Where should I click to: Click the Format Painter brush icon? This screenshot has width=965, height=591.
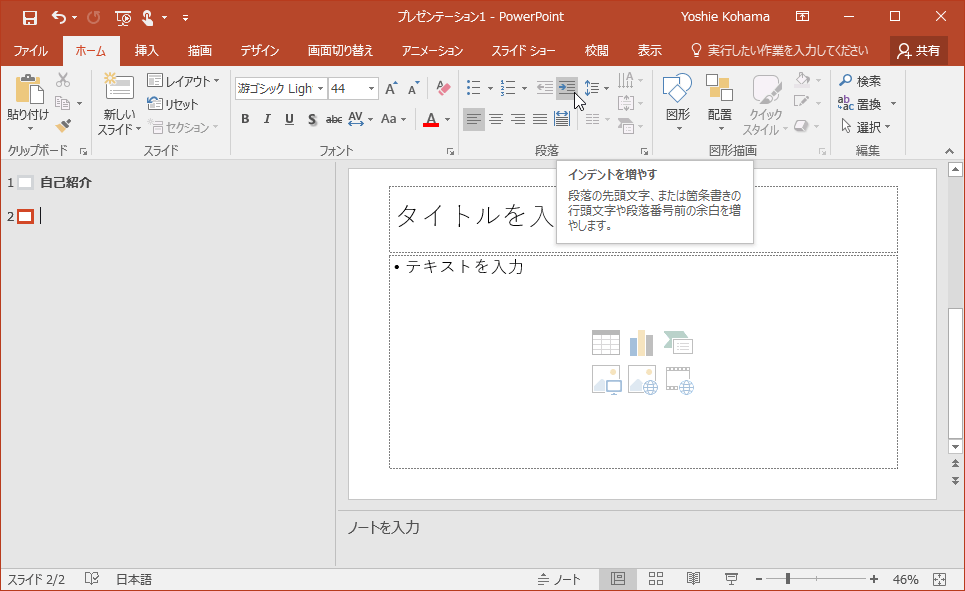coord(63,126)
